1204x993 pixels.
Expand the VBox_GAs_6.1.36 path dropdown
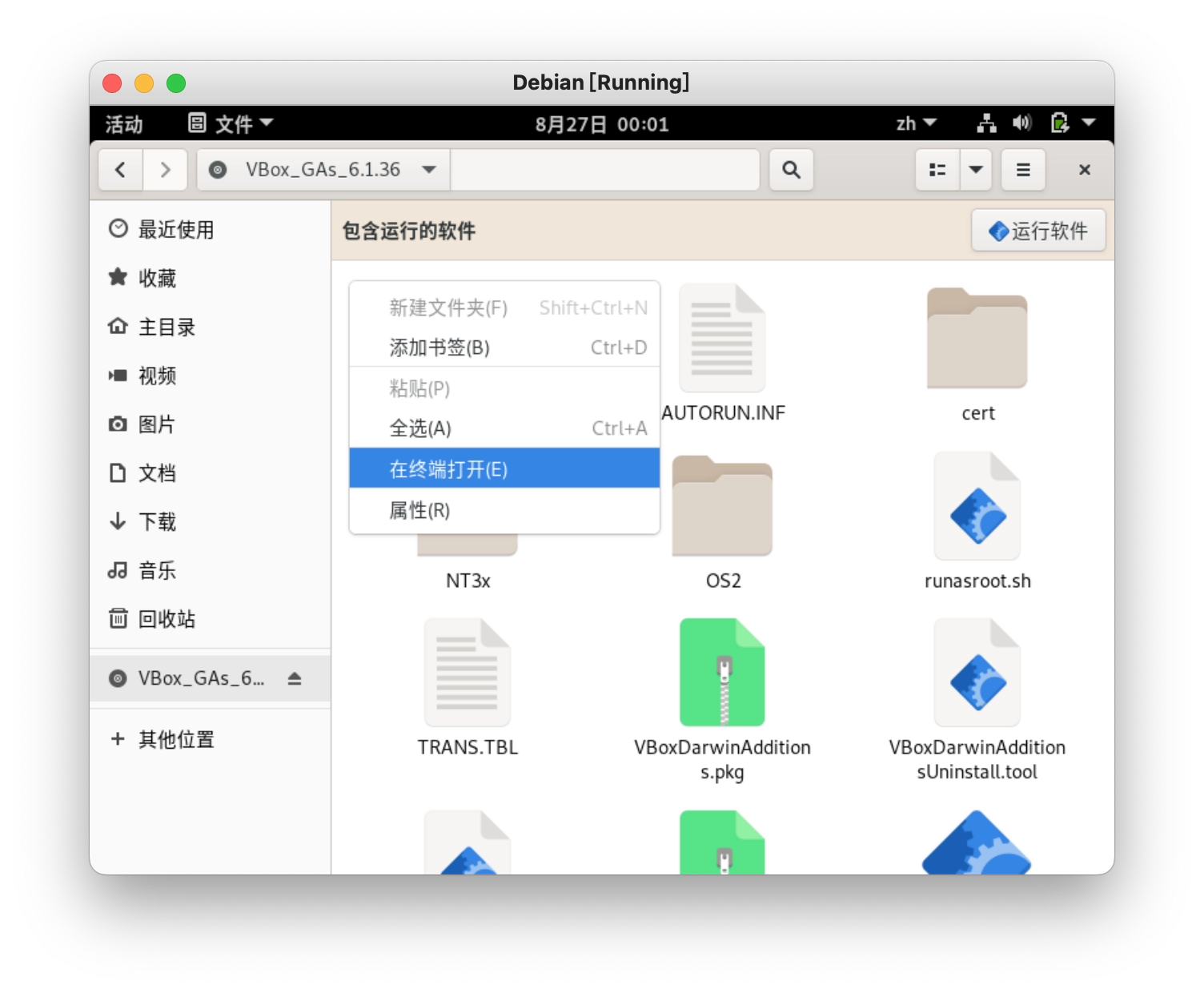click(429, 170)
